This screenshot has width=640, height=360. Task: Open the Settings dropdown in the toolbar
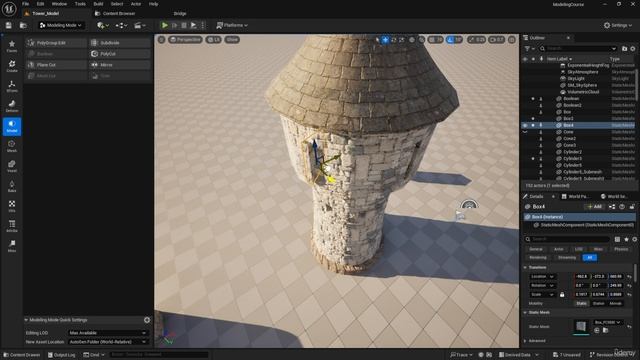[618, 25]
